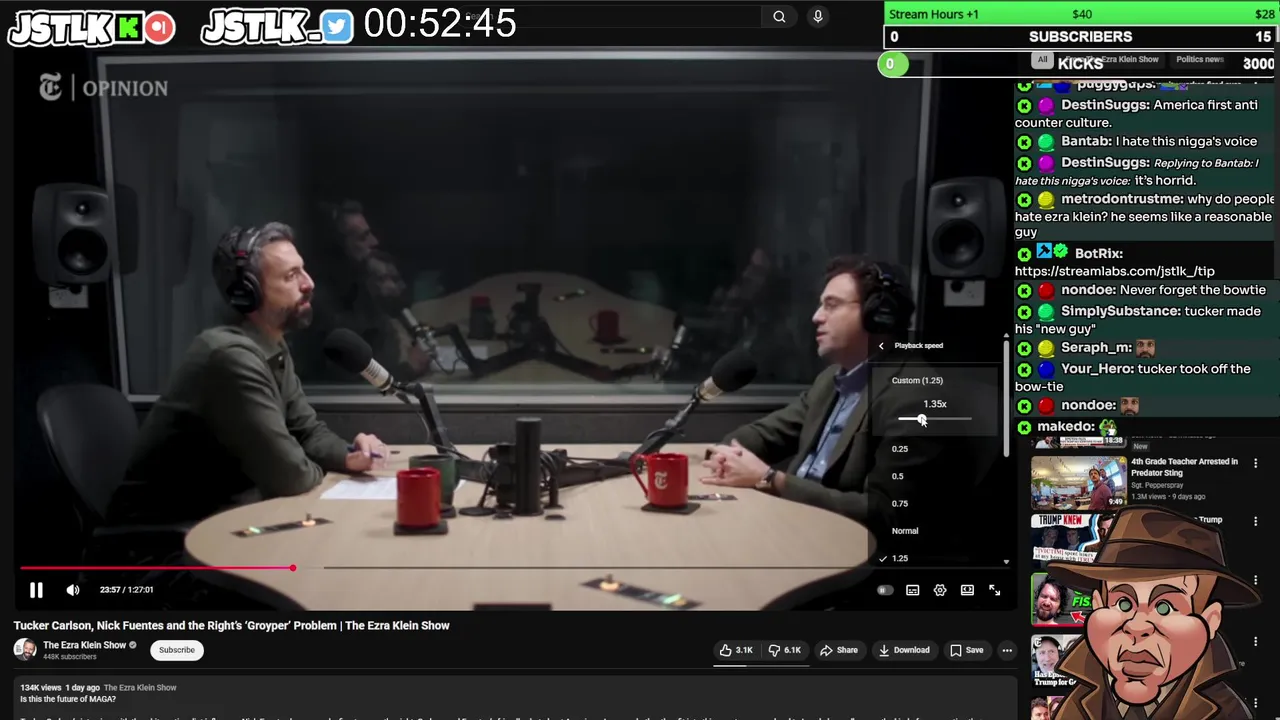
Task: Turn on subtitles with the captions icon
Action: click(912, 590)
